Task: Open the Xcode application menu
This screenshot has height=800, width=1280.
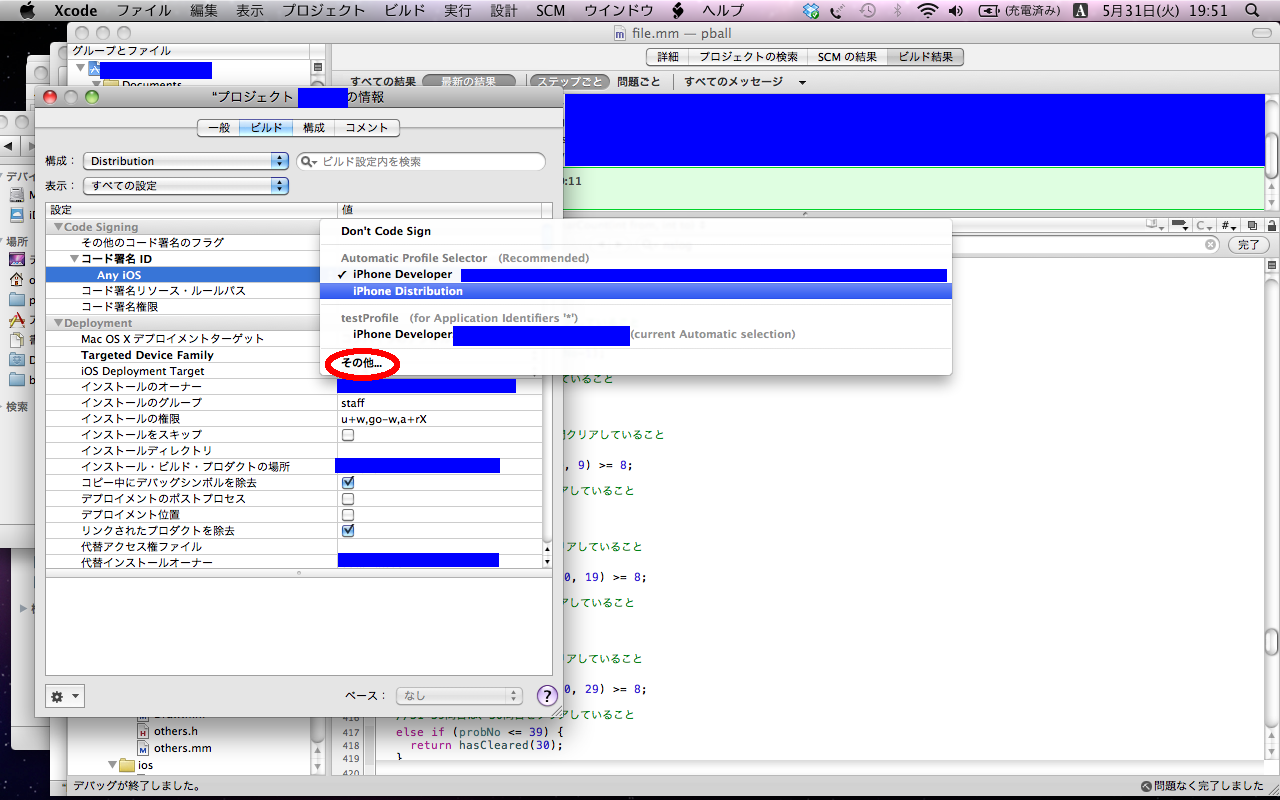Action: click(x=74, y=11)
